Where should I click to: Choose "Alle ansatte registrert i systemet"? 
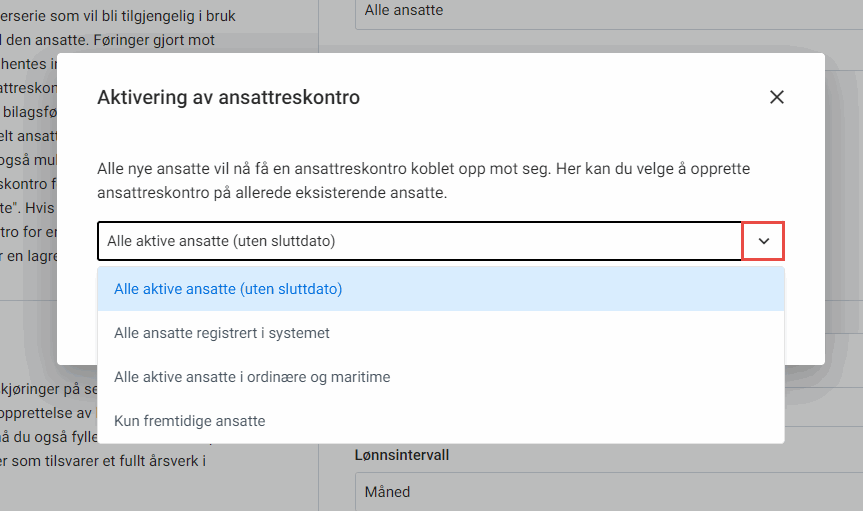(x=222, y=333)
